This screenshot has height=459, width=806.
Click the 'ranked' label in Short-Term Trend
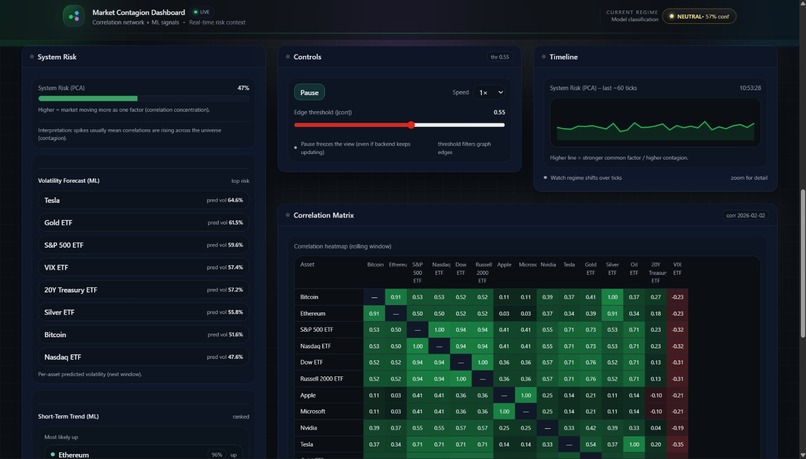241,417
